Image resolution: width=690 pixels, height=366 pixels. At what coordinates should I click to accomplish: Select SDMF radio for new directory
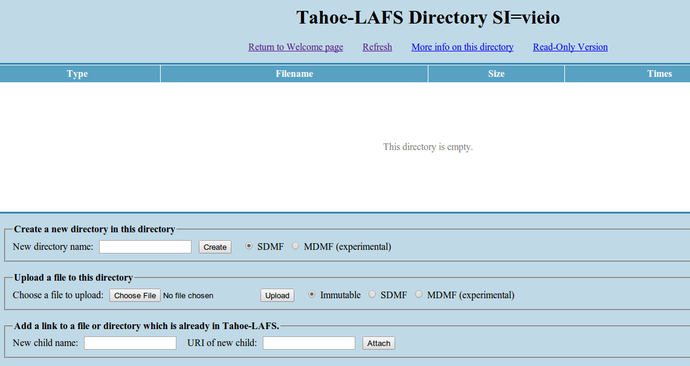(x=249, y=246)
